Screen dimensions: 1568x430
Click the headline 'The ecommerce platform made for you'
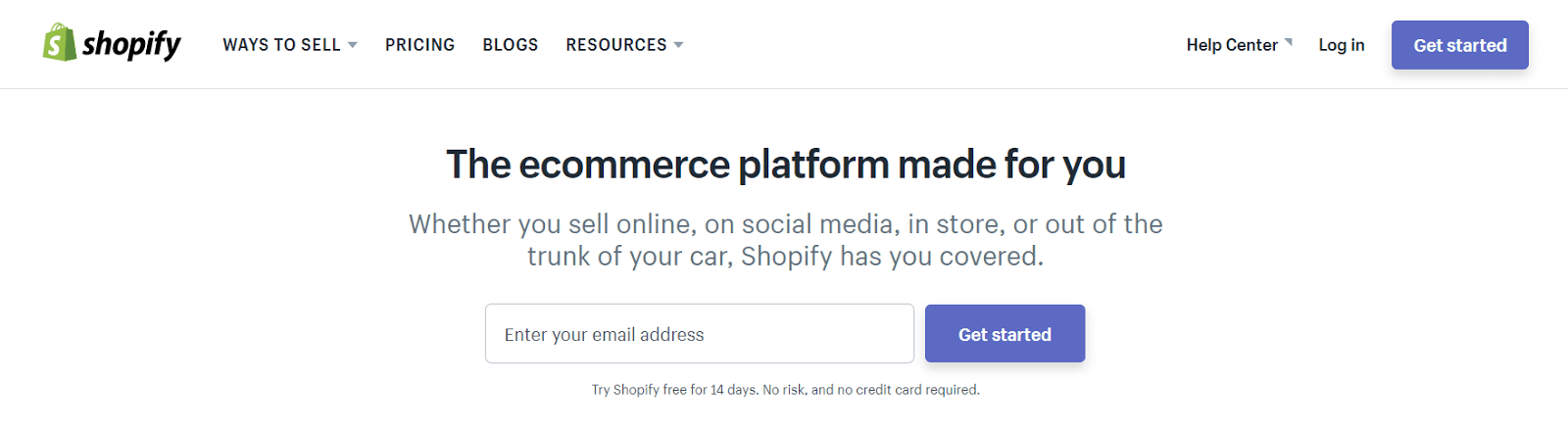785,165
